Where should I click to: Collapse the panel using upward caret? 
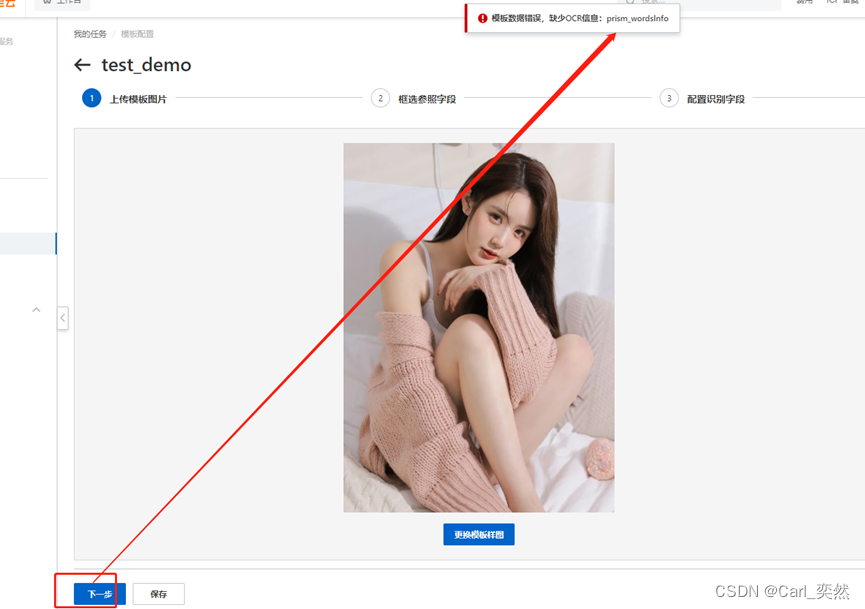coord(36,310)
